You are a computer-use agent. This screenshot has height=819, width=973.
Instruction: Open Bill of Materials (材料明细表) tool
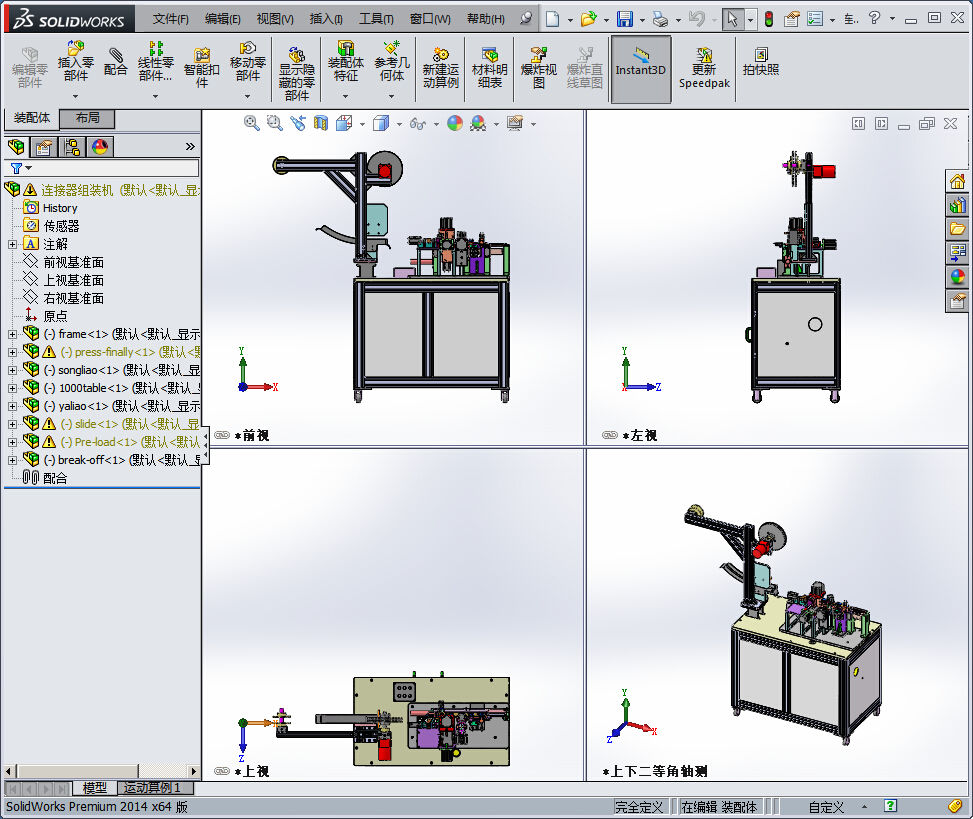tap(490, 68)
